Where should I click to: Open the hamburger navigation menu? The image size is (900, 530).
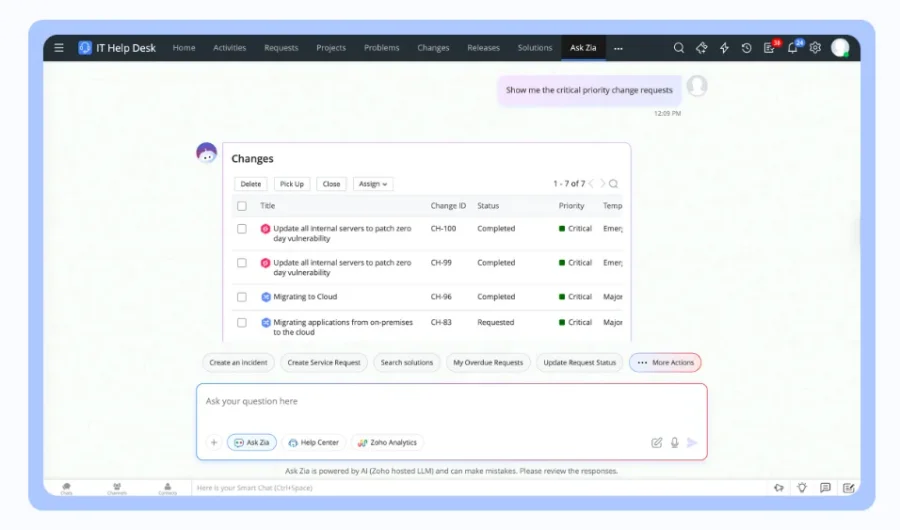click(59, 48)
